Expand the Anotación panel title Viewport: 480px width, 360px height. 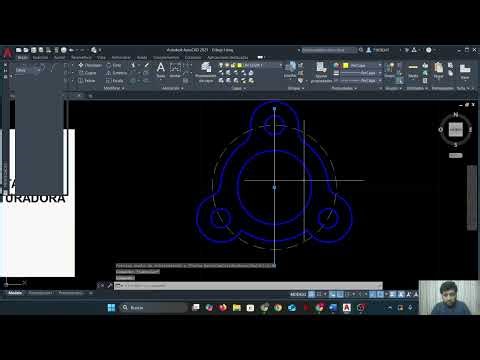(x=172, y=88)
